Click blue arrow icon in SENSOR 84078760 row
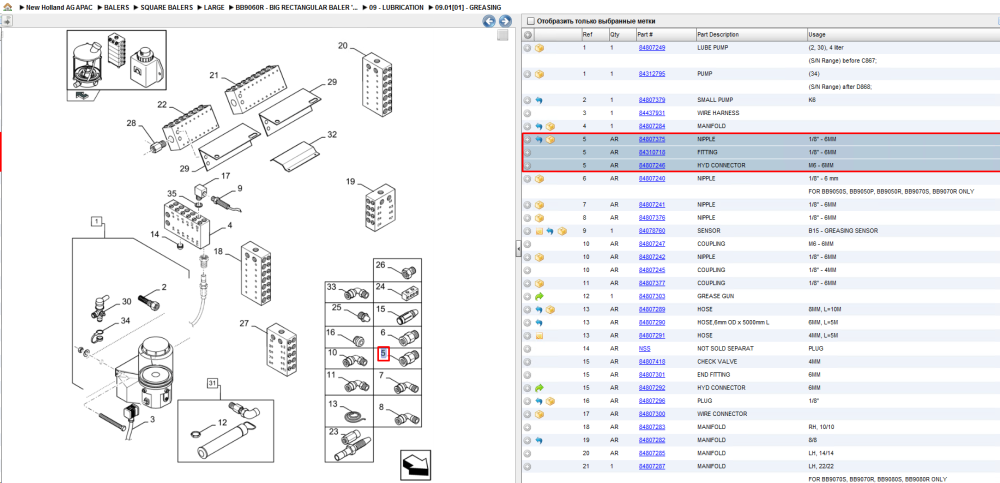Screen dimensions: 1000x483 pos(550,231)
